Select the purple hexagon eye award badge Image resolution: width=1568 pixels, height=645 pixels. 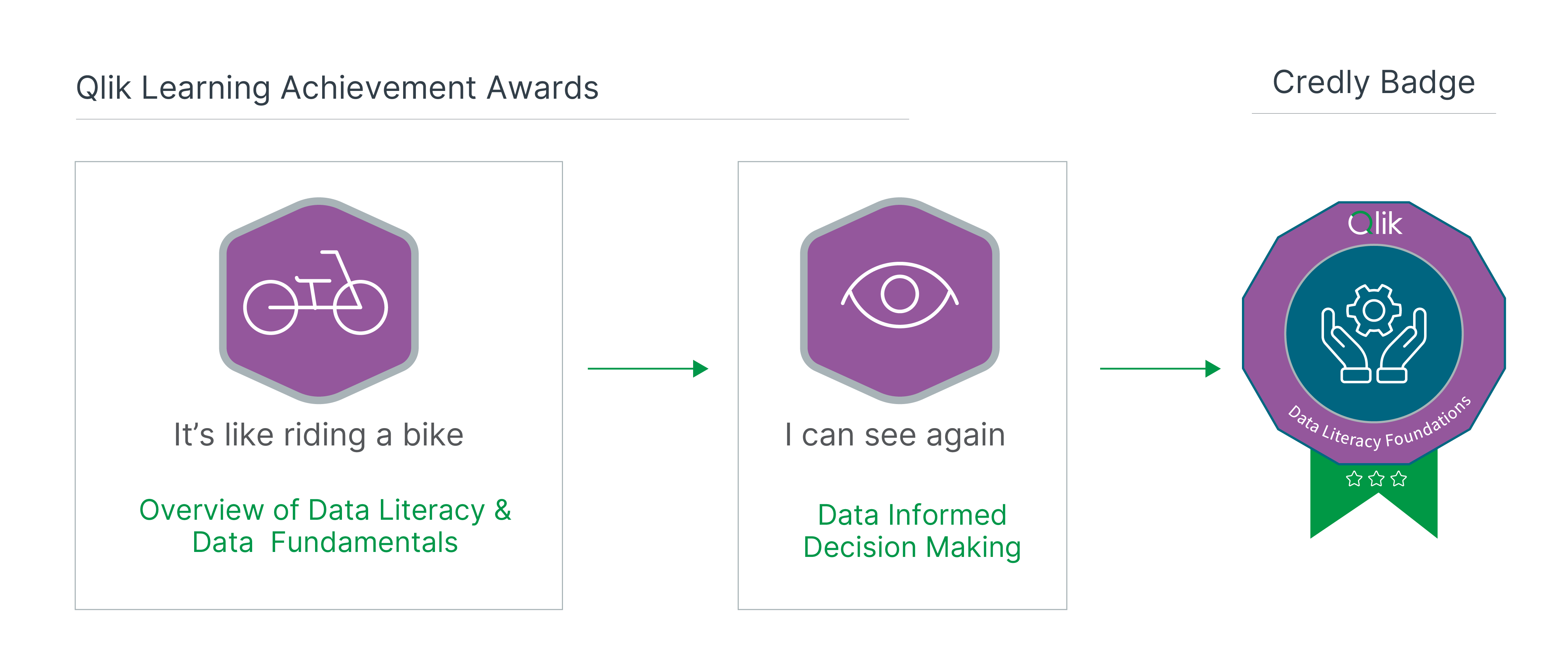pos(900,300)
